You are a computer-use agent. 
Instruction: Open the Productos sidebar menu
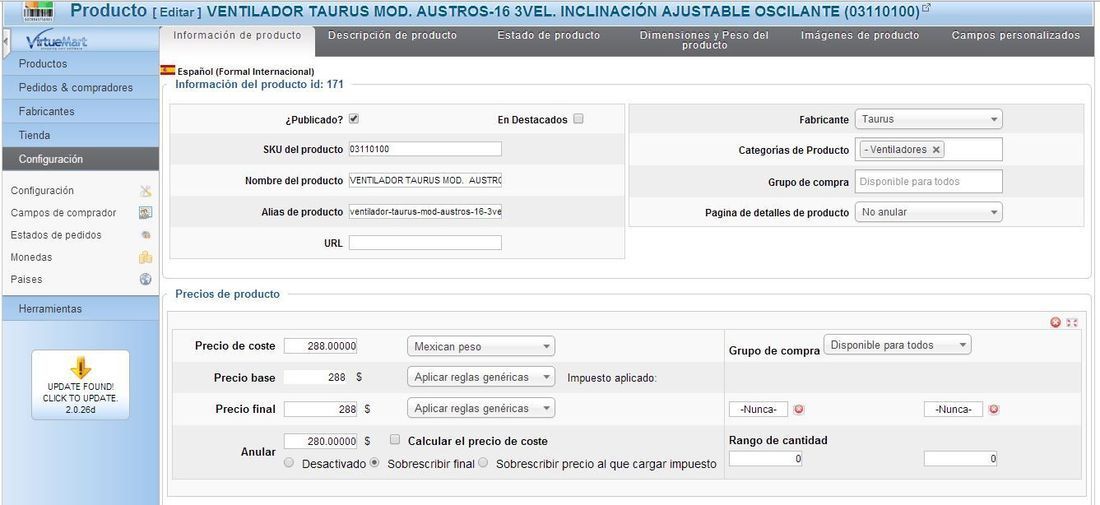pyautogui.click(x=81, y=64)
